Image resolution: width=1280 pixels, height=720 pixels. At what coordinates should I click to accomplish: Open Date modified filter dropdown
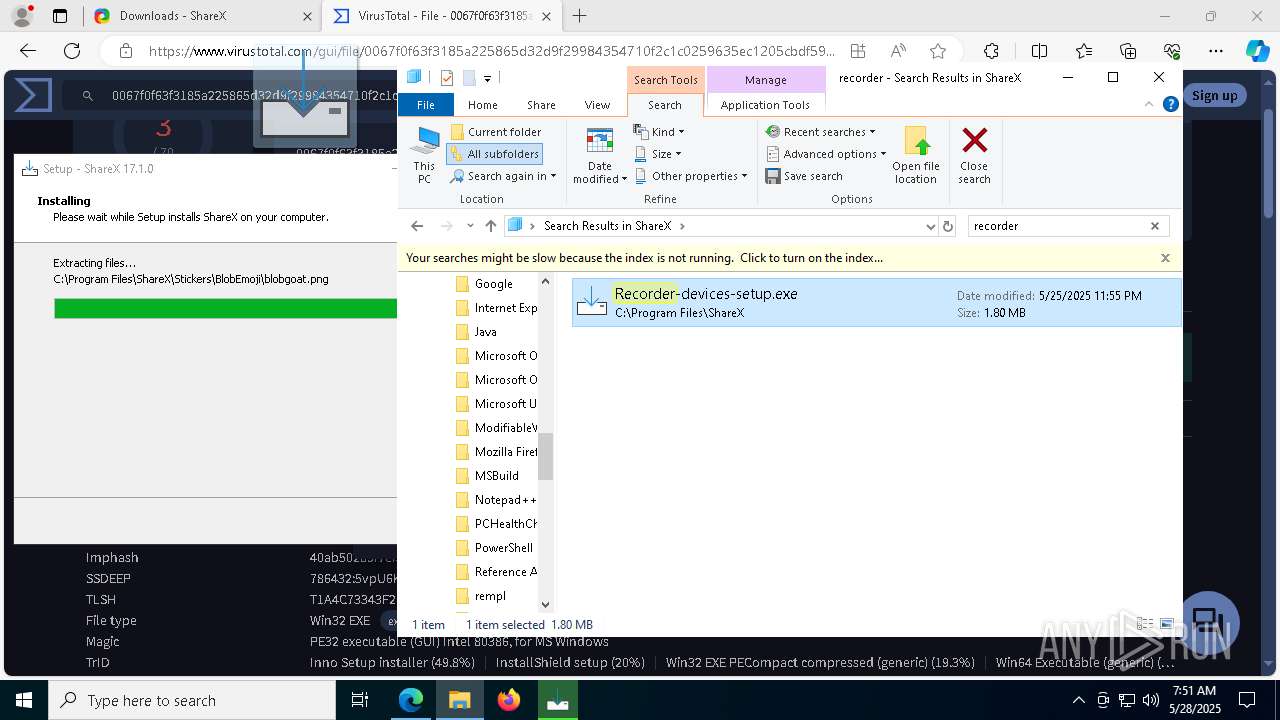coord(600,155)
